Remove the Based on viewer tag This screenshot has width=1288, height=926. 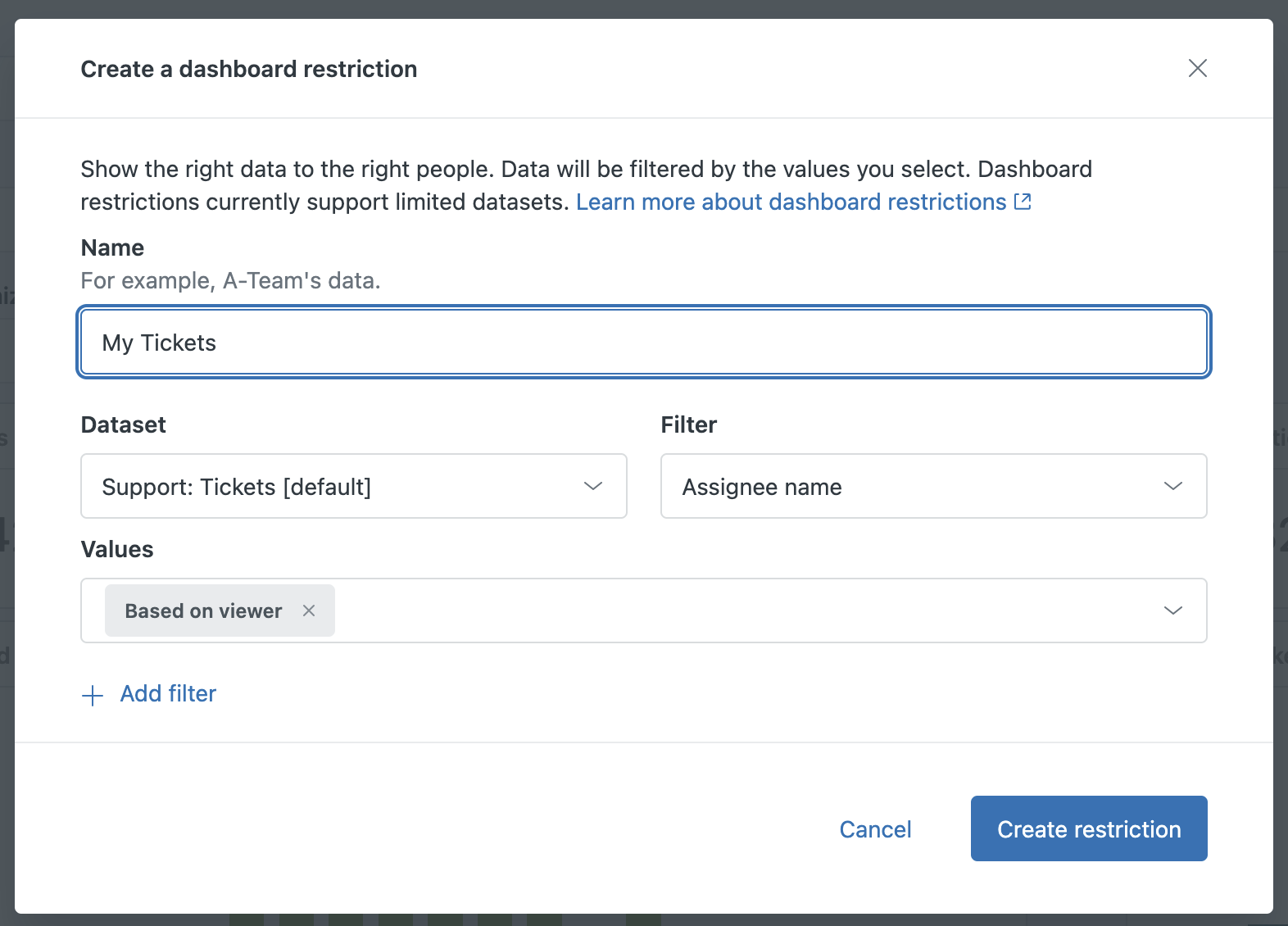coord(309,611)
